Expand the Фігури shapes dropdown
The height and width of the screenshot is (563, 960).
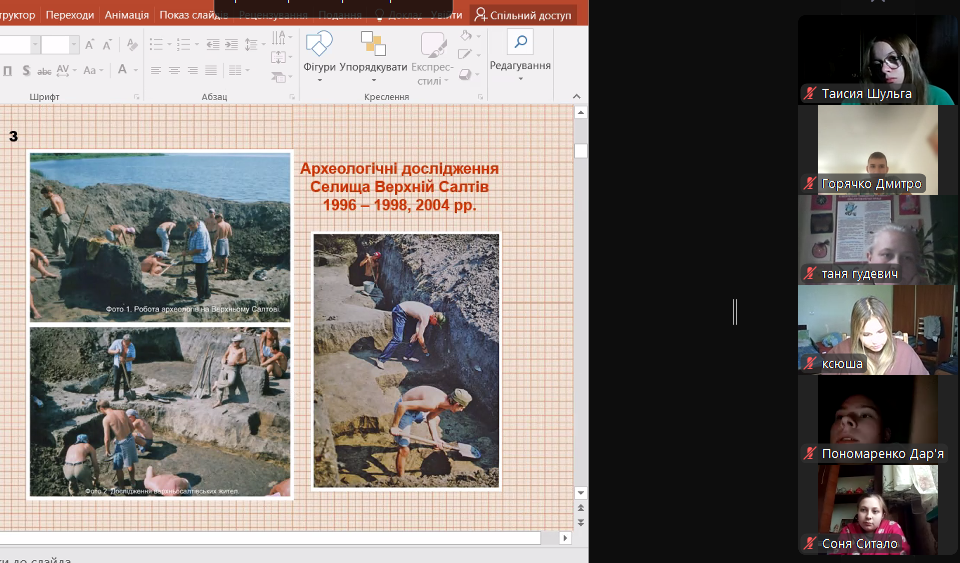(x=319, y=80)
